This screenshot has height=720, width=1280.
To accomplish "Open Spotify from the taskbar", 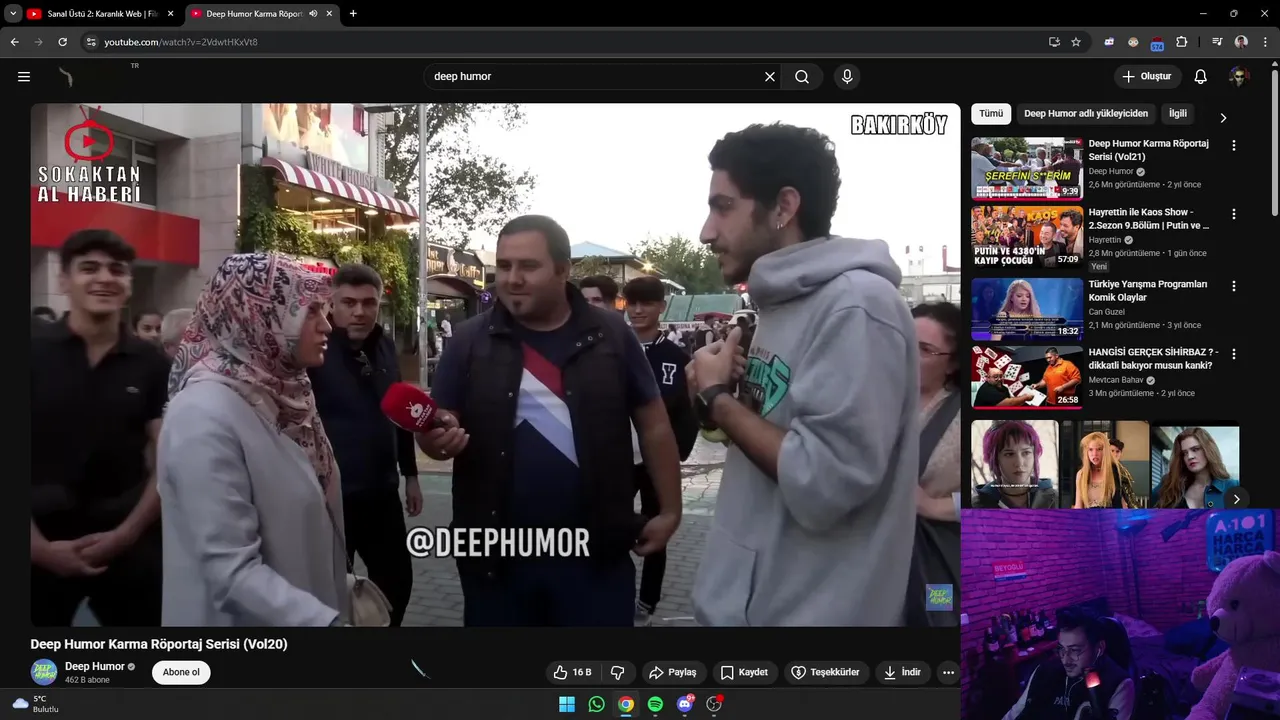I will pos(655,704).
